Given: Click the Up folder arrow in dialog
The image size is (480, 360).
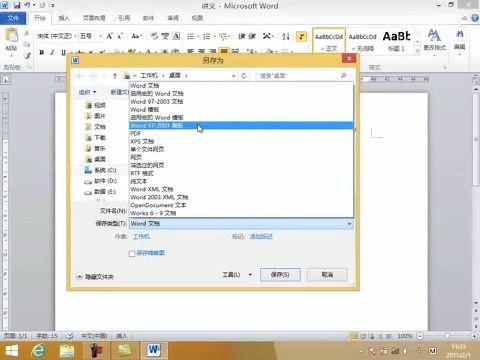Looking at the screenshot, I should [x=115, y=76].
